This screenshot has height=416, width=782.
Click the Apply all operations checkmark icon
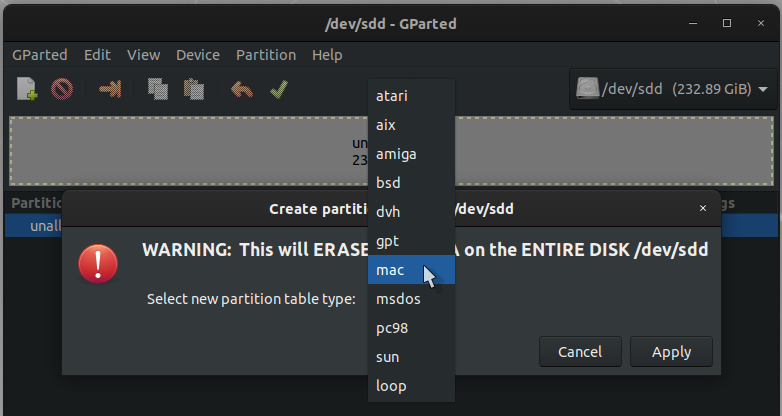coord(279,90)
